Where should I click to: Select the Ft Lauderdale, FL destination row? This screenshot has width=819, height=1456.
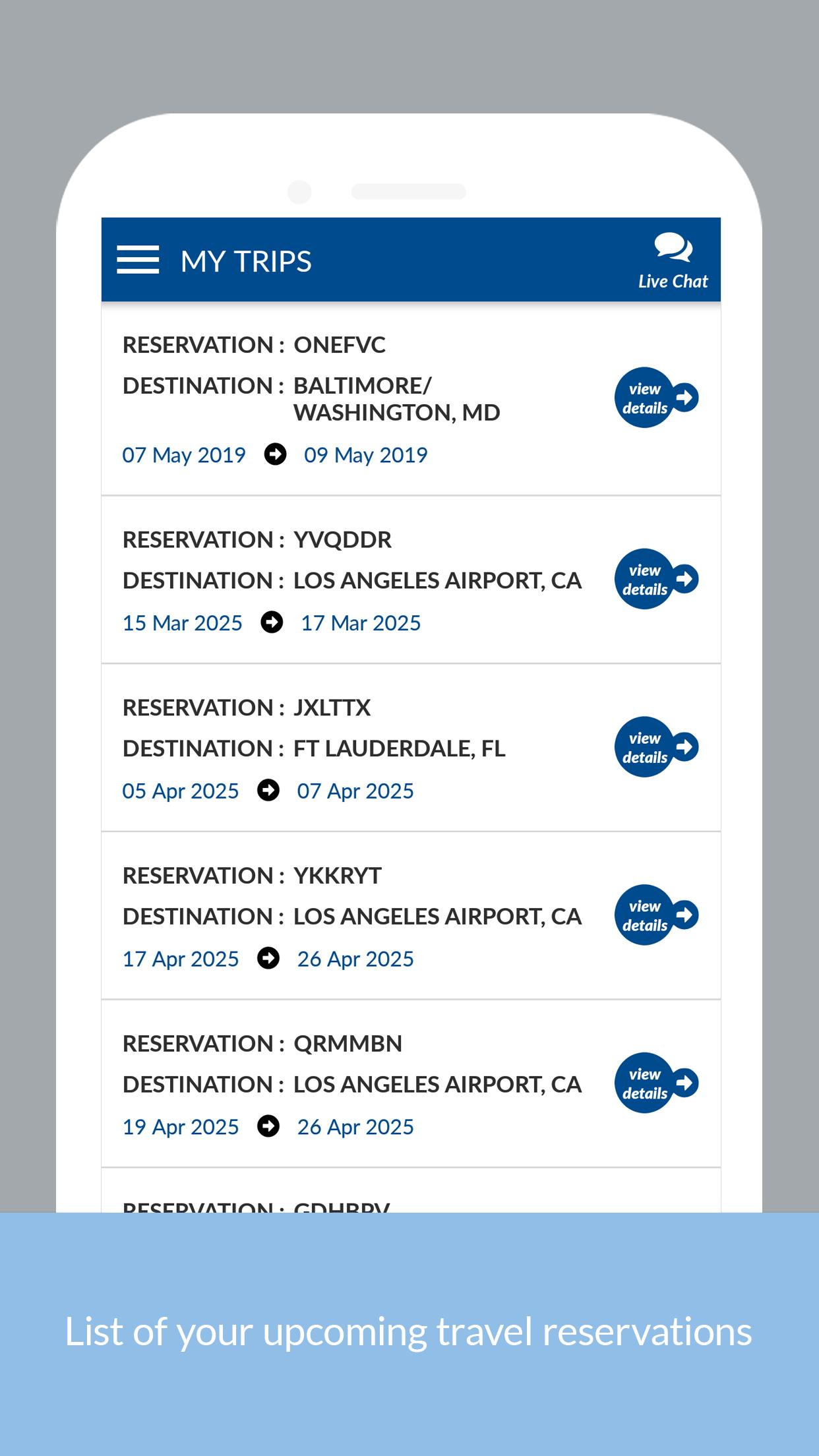coord(314,748)
